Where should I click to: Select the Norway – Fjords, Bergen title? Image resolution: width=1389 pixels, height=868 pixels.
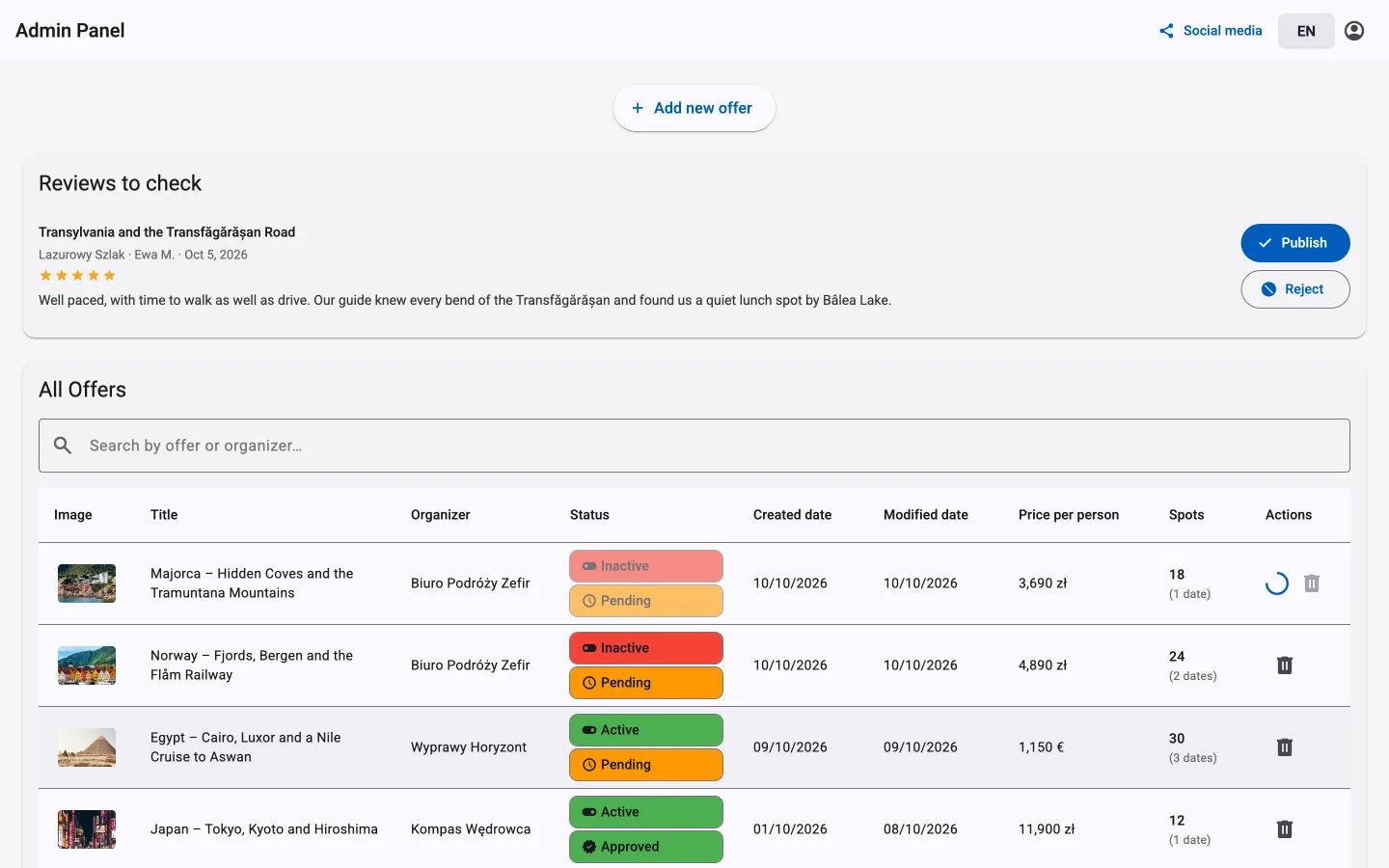252,665
